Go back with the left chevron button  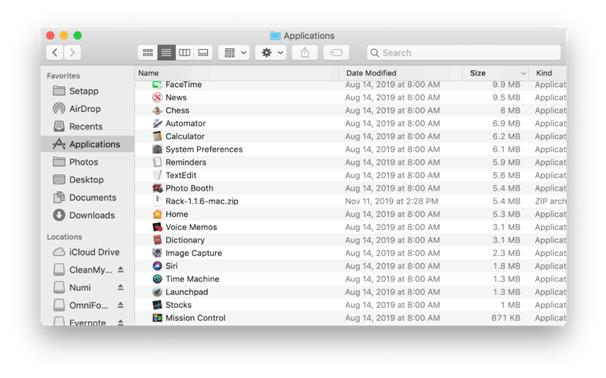(55, 53)
